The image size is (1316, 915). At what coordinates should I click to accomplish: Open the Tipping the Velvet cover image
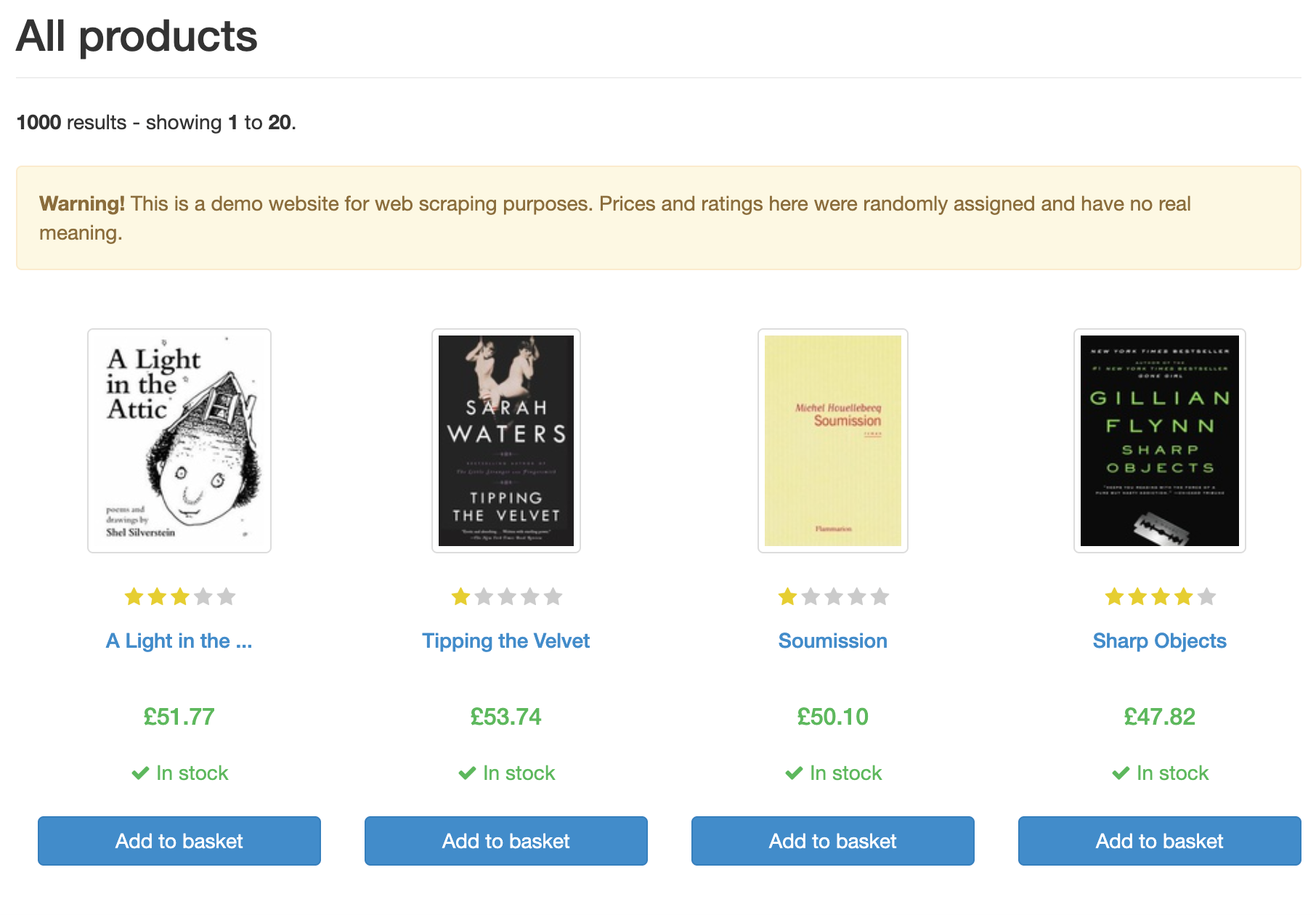tap(506, 441)
